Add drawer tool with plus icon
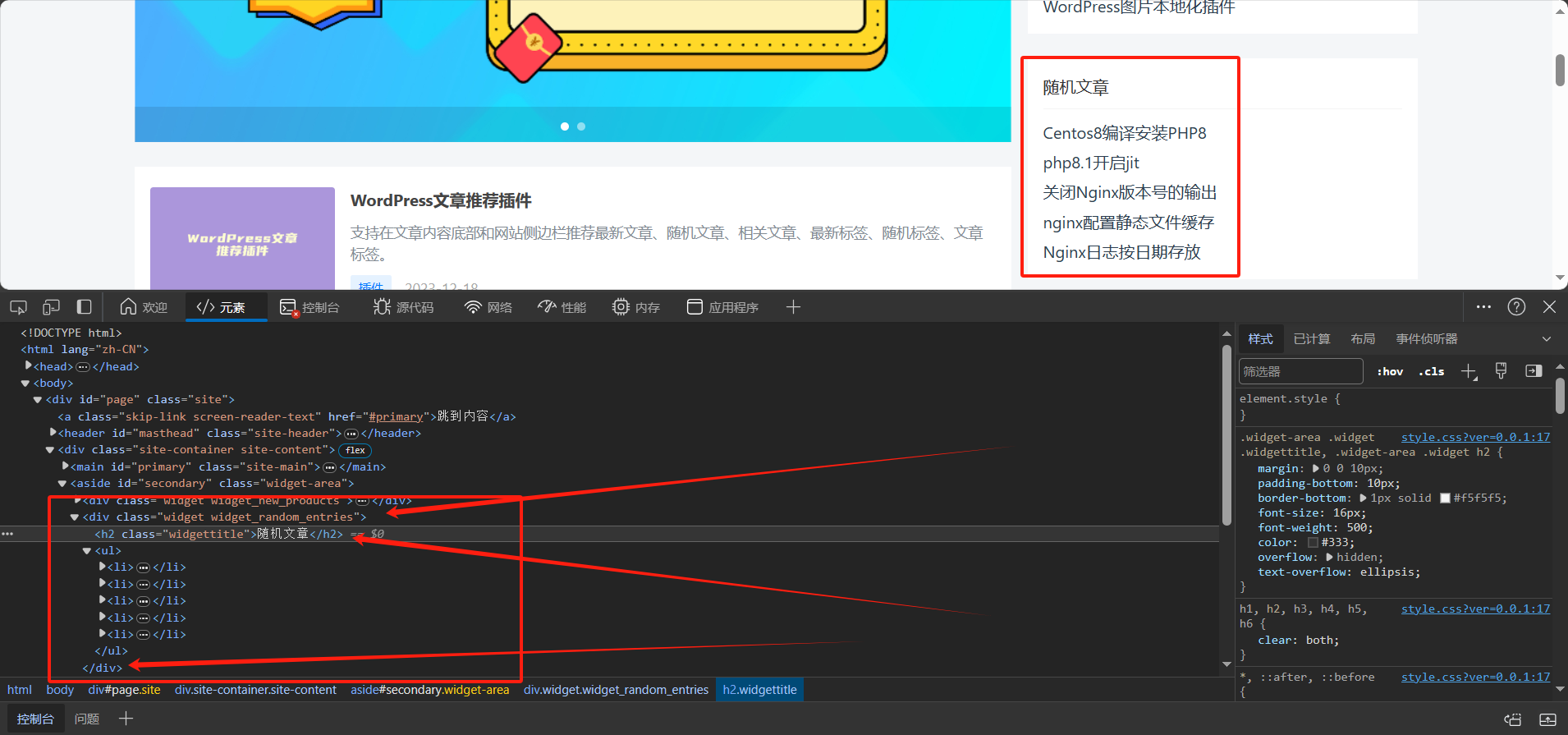Screen dimensions: 1568x735 [126, 719]
